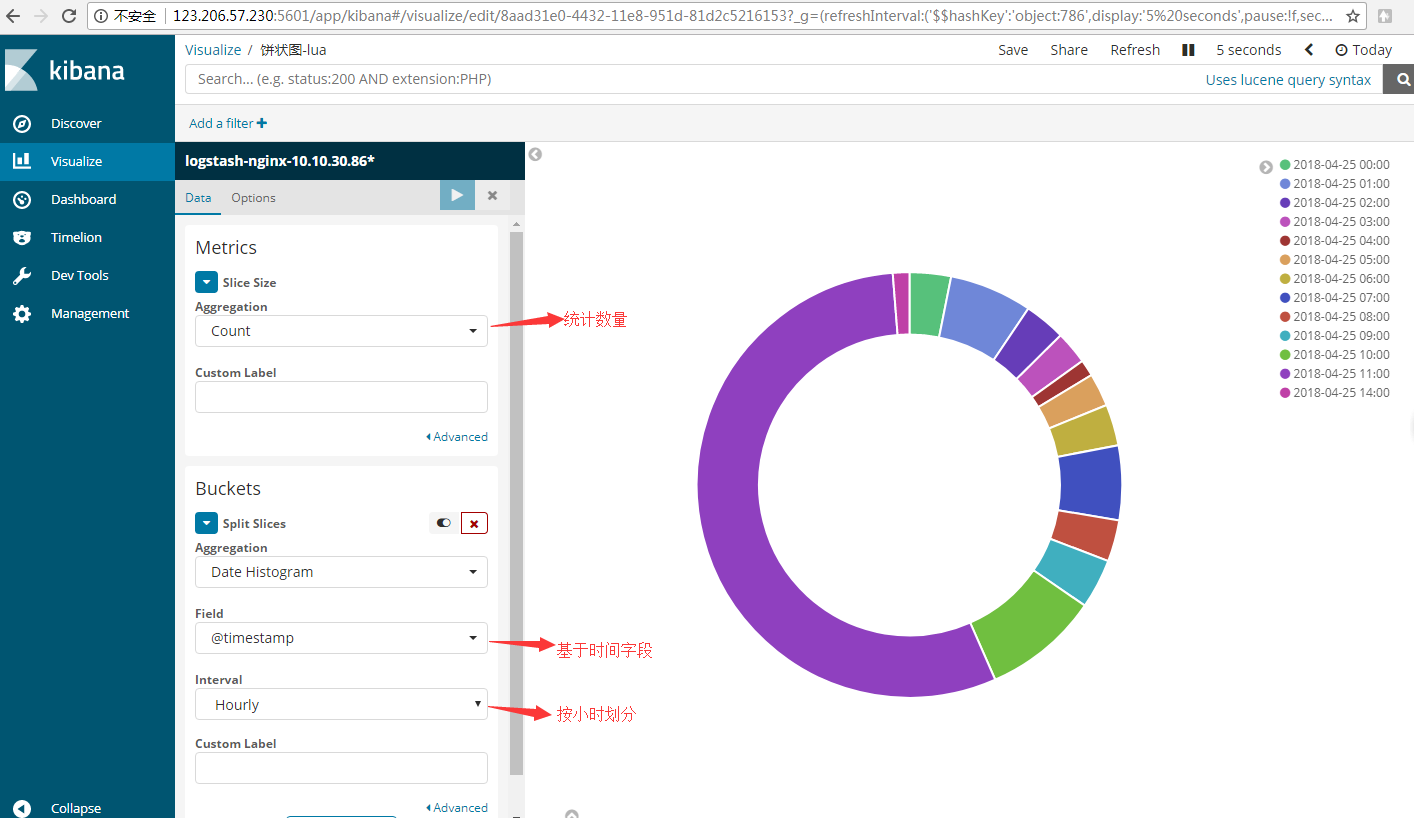Click the plus icon of Add a filter
This screenshot has width=1414, height=818.
point(262,123)
